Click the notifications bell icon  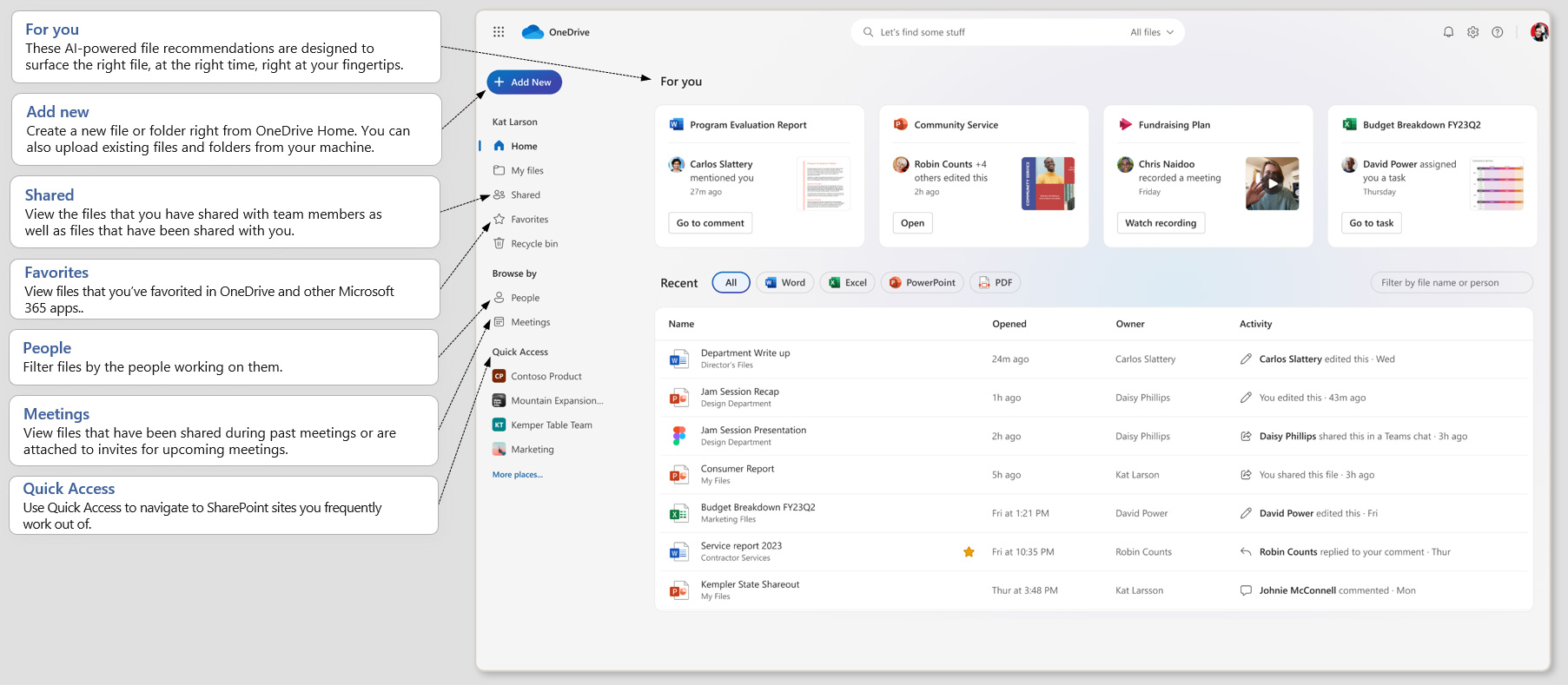(x=1448, y=32)
